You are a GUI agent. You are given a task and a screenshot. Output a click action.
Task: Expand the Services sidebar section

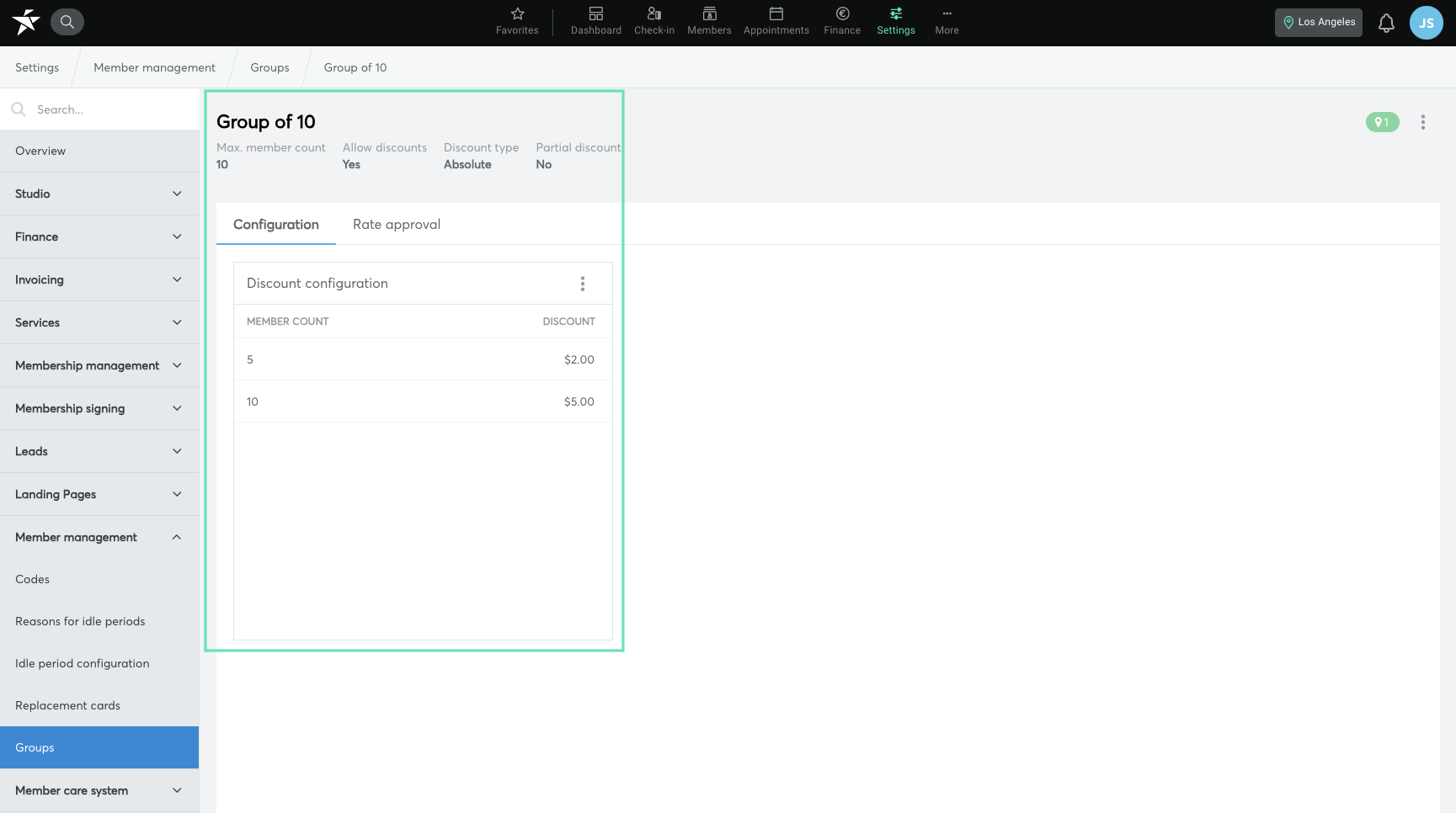click(99, 322)
